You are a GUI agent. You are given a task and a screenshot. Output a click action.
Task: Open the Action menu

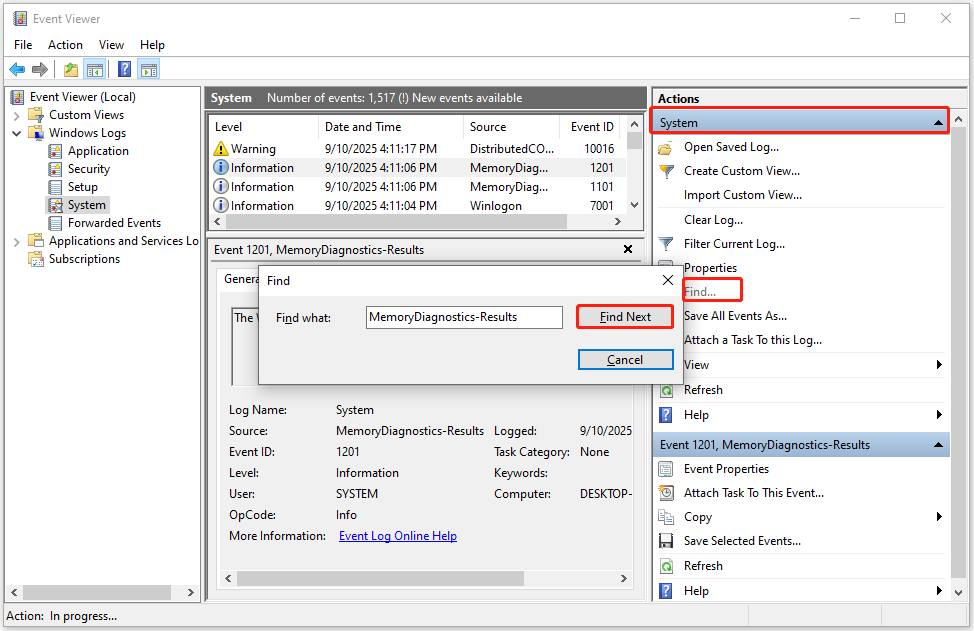(65, 44)
